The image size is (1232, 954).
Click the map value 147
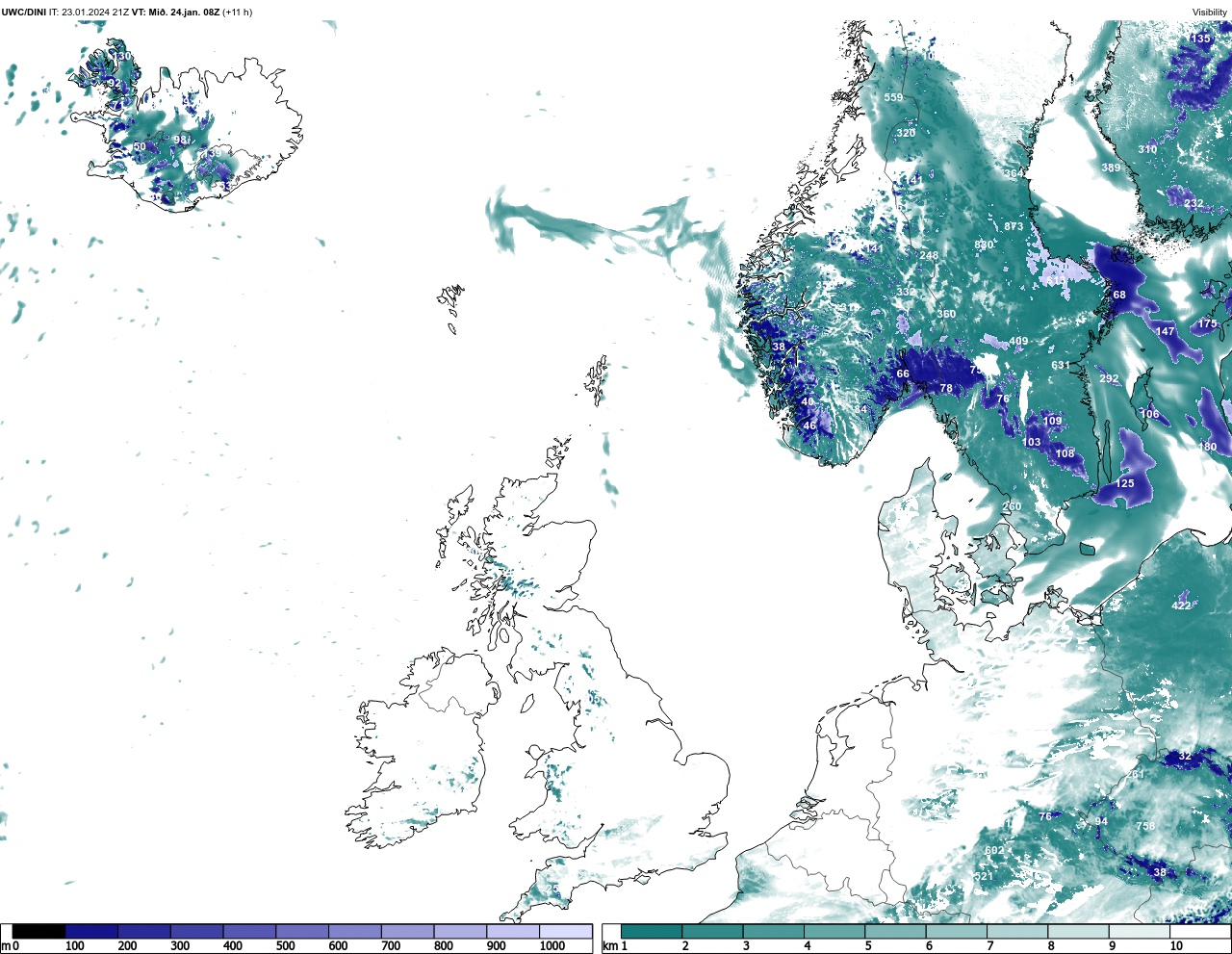(1166, 331)
